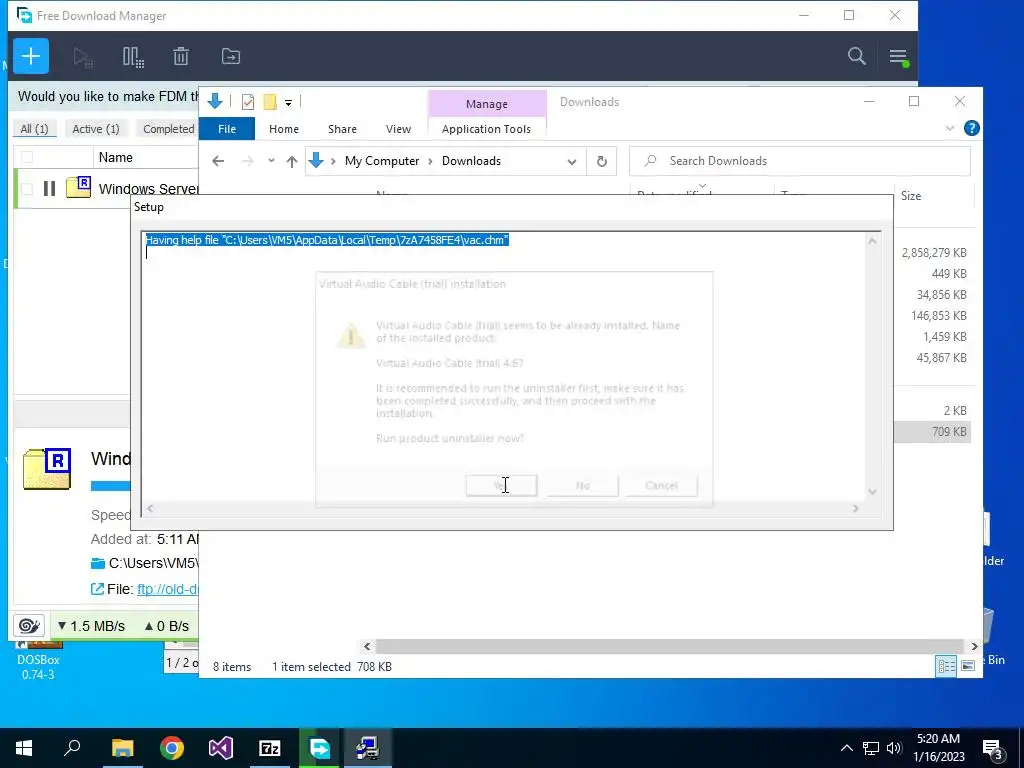Tick the select-all checkbox in FDM list header
The height and width of the screenshot is (768, 1024).
click(x=27, y=157)
